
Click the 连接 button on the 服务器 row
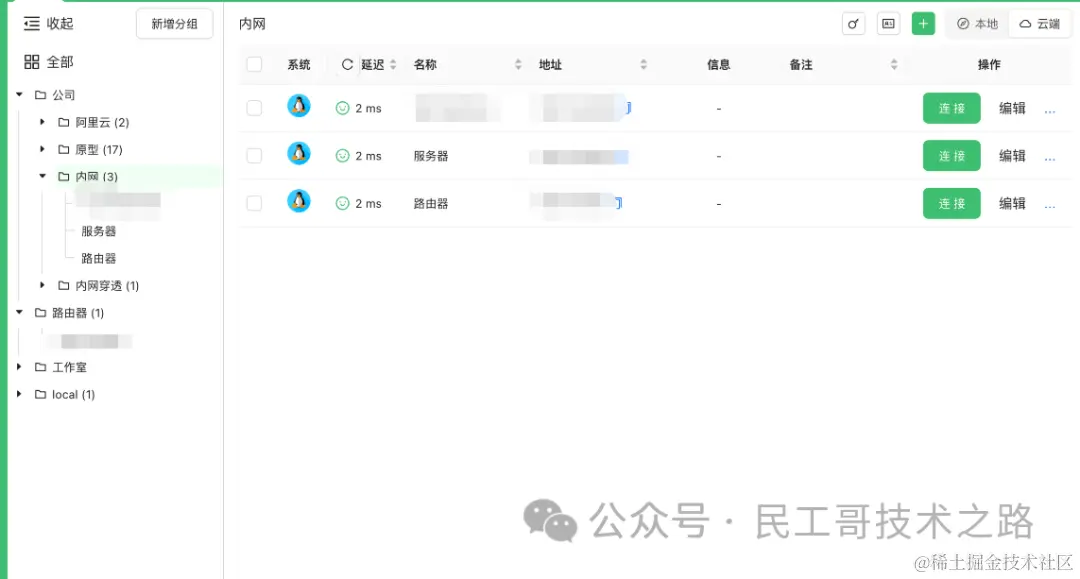click(x=951, y=155)
